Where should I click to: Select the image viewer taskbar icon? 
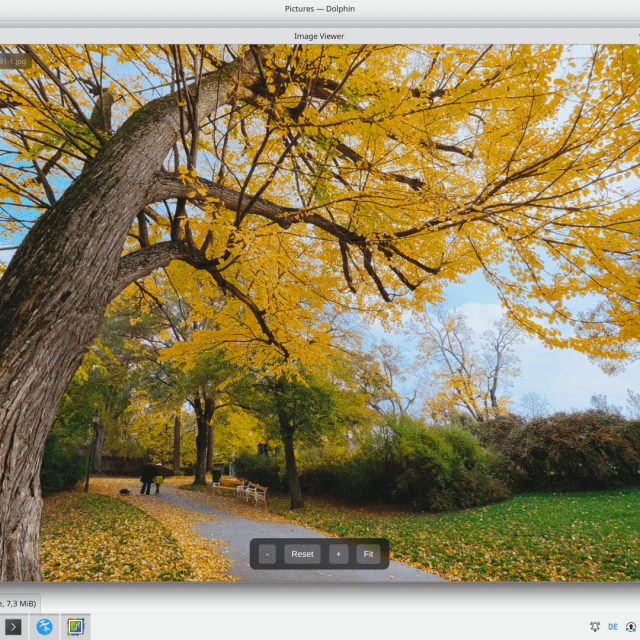(x=75, y=627)
